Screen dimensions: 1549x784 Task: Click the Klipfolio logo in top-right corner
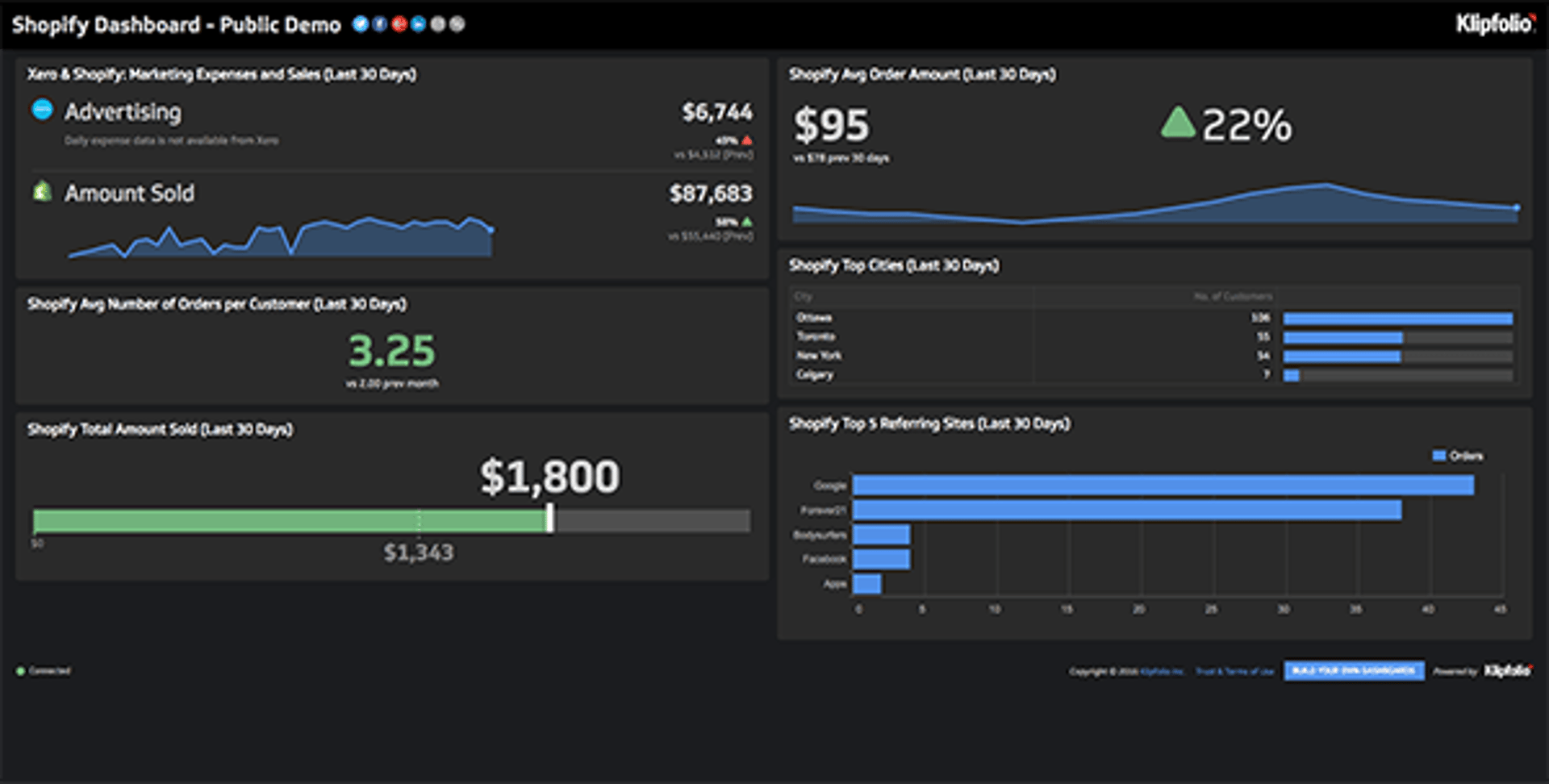1495,24
